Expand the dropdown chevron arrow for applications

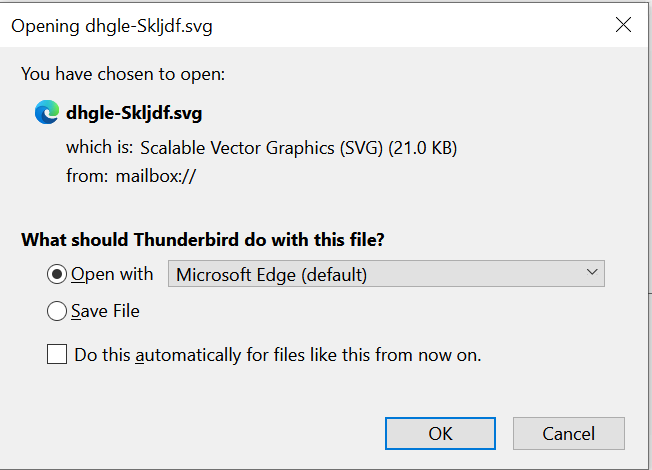(x=592, y=273)
